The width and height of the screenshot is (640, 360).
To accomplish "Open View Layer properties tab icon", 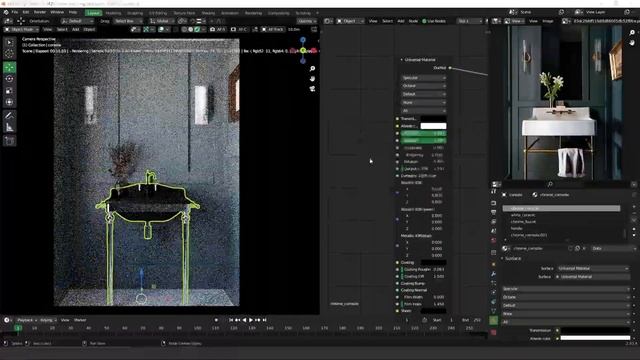I will pyautogui.click(x=493, y=222).
